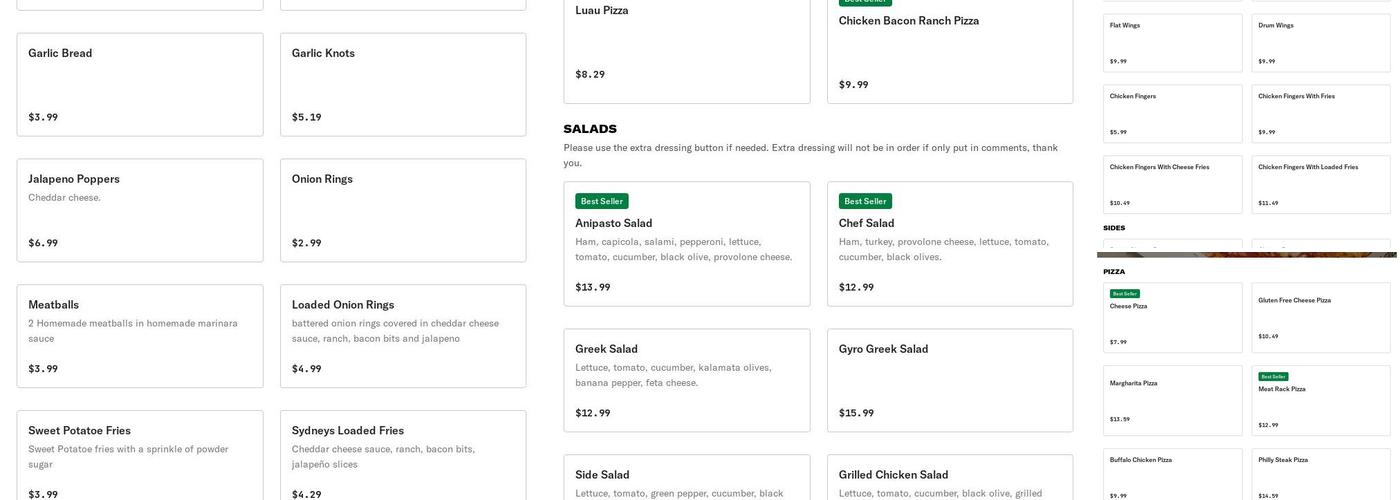Select the Garlic Bread menu item

click(140, 85)
